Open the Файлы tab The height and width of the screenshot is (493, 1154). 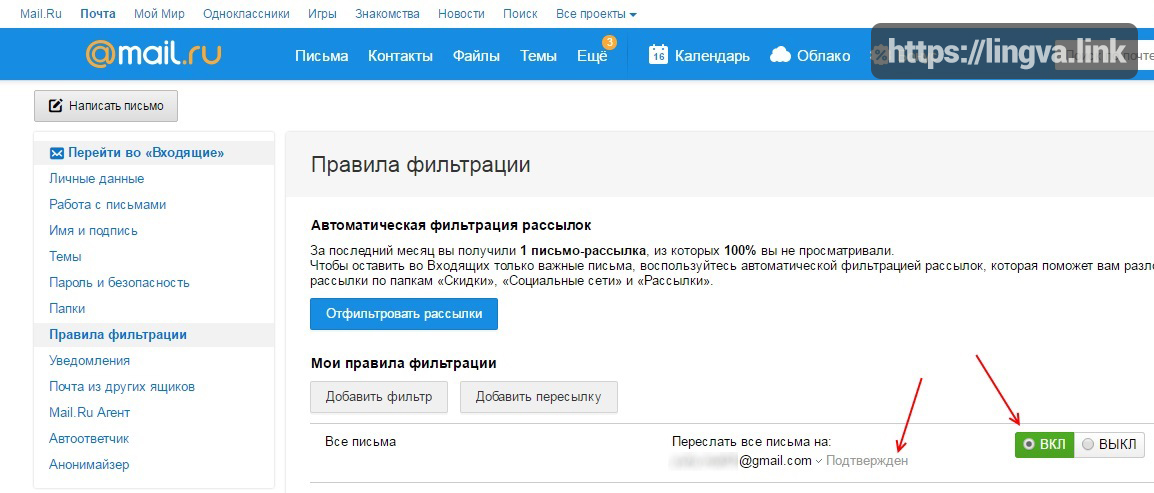click(476, 56)
